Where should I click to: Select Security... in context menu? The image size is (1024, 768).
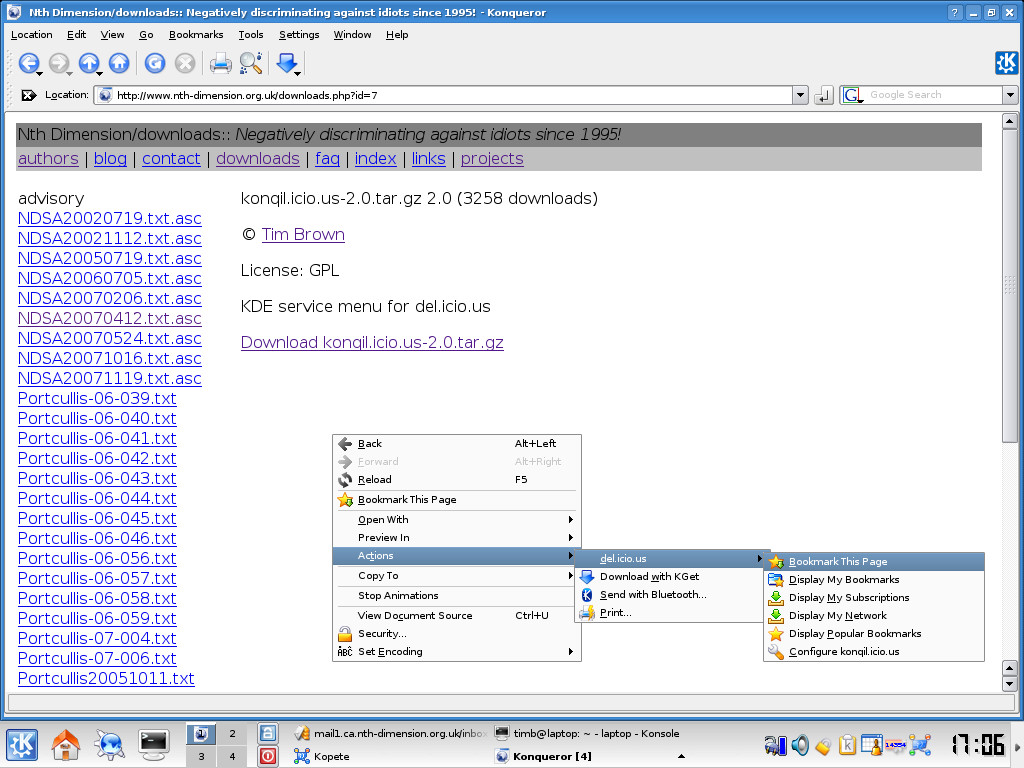456,633
